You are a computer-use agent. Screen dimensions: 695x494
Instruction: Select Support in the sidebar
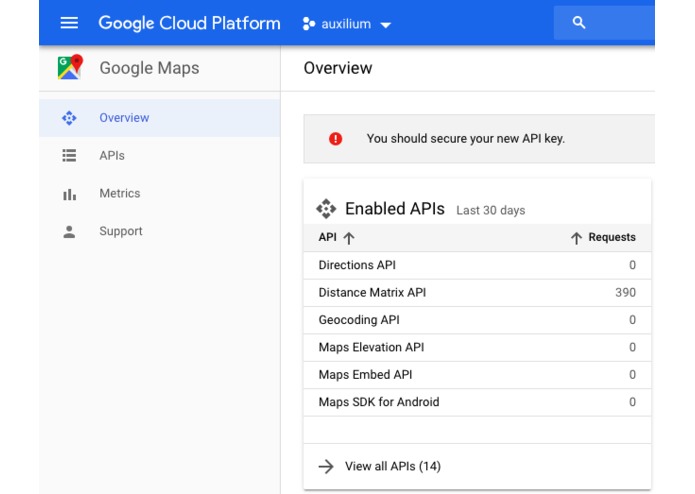(120, 232)
